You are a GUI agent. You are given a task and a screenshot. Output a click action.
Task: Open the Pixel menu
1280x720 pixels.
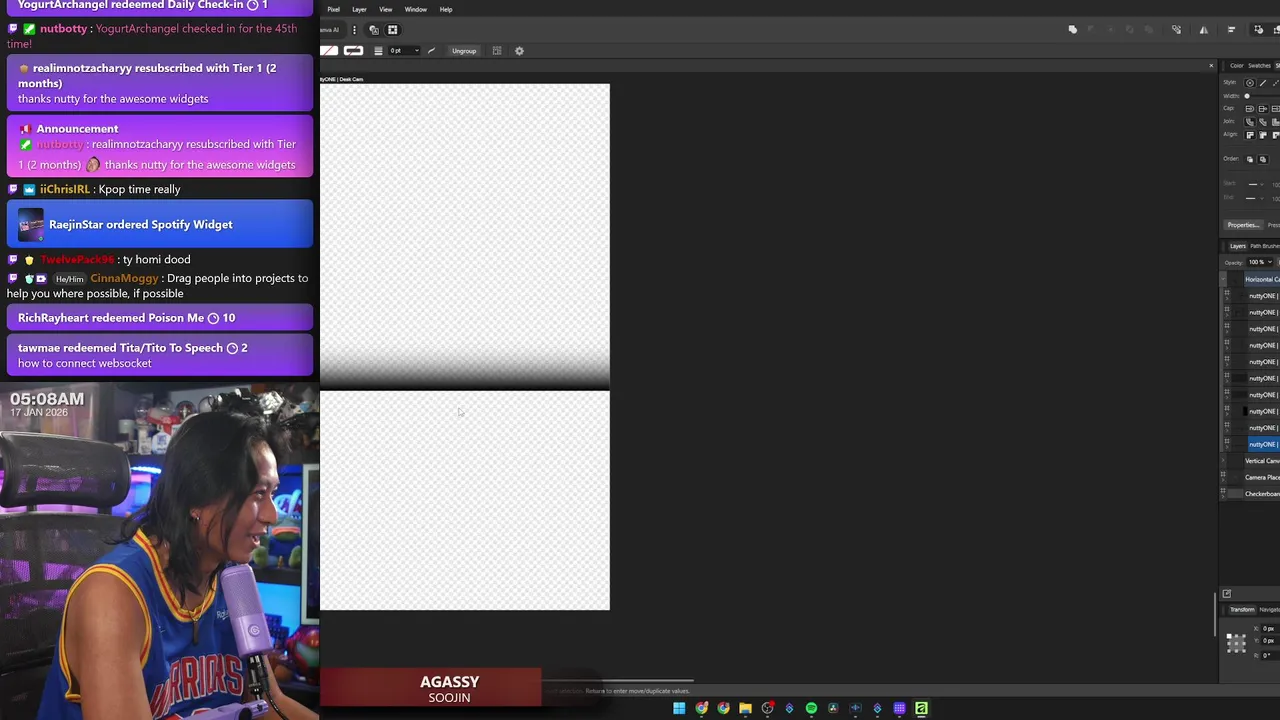[333, 9]
